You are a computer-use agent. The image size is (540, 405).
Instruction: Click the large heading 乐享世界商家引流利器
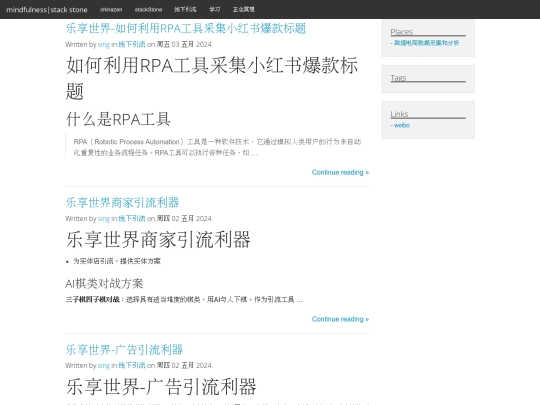click(158, 240)
